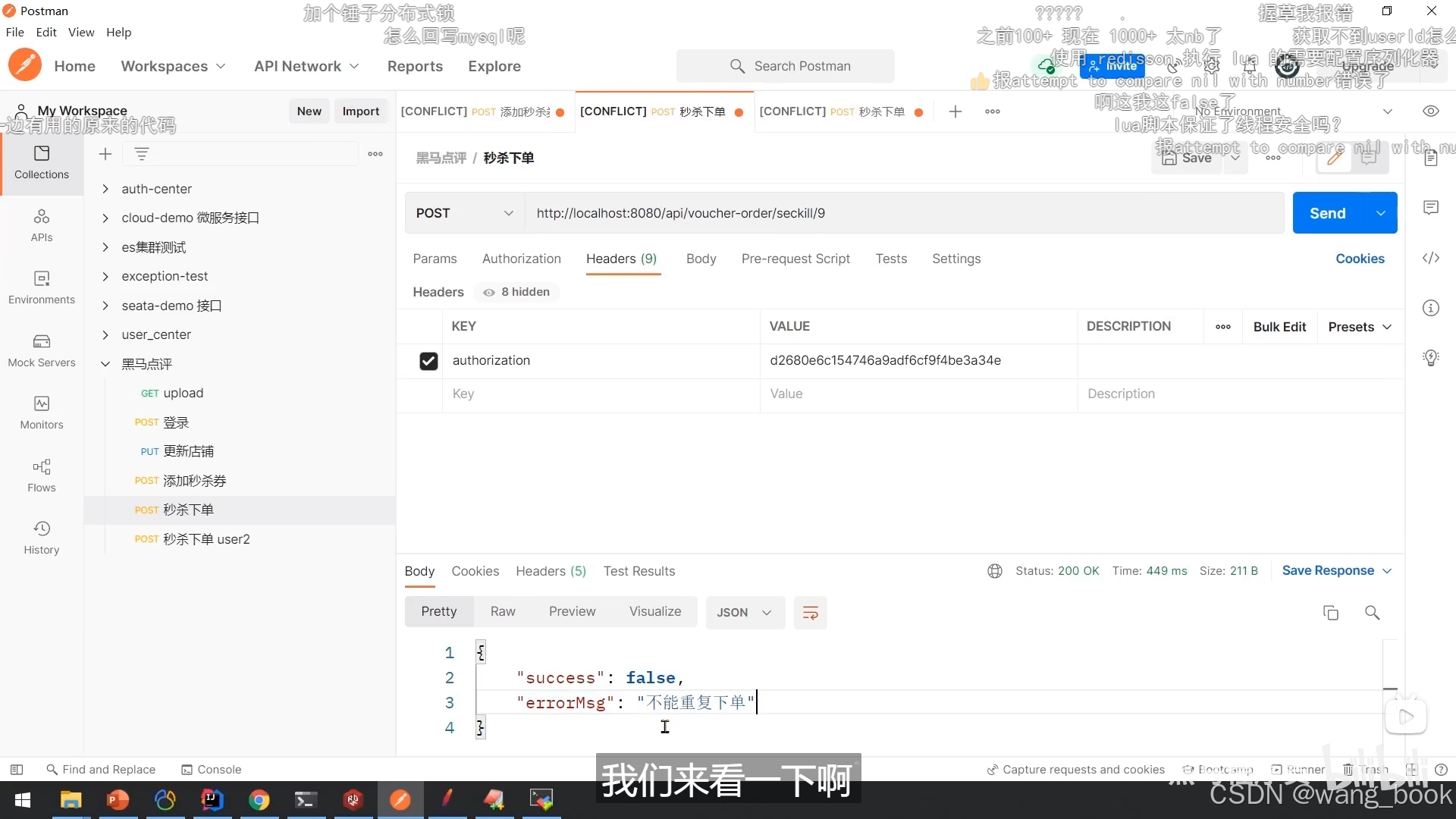Open the Workspaces dropdown menu
The image size is (1456, 819).
coord(173,66)
